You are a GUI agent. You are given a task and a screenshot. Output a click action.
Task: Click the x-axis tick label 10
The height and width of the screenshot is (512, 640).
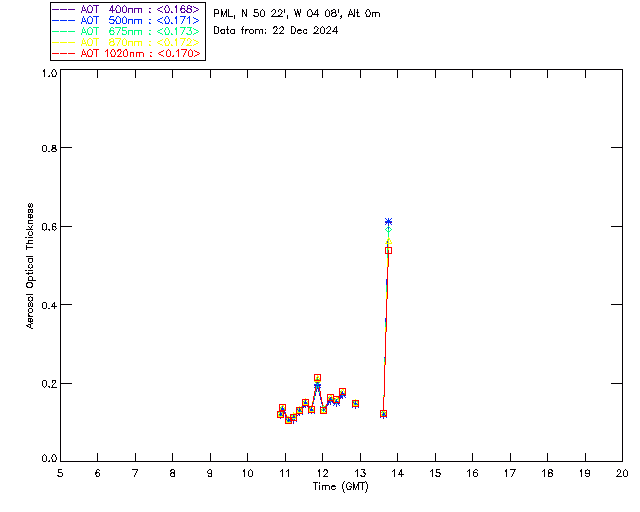247,474
